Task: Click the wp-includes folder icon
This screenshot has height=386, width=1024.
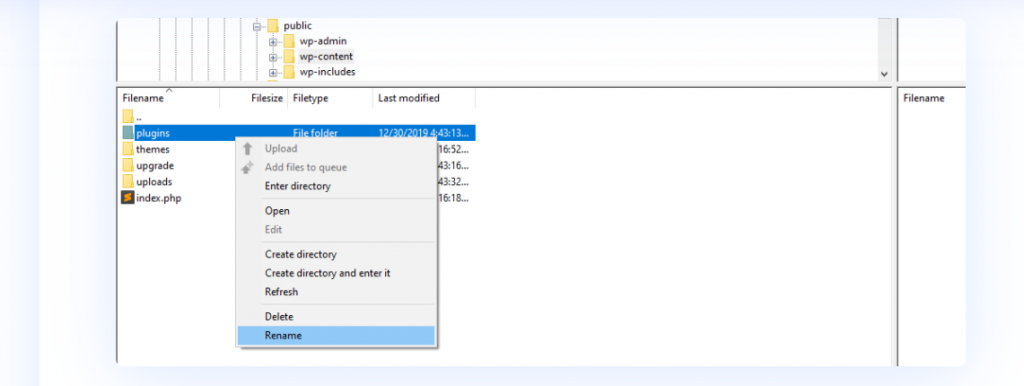Action: (x=289, y=72)
